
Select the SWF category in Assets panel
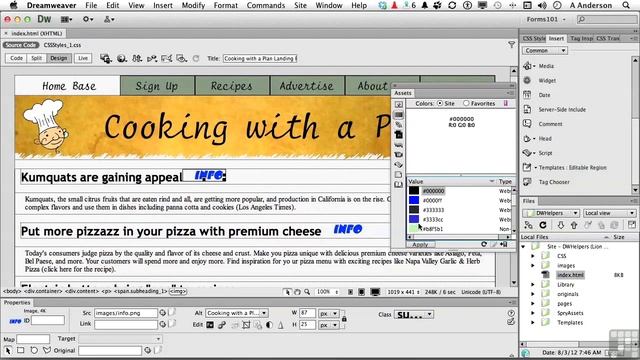pyautogui.click(x=399, y=135)
